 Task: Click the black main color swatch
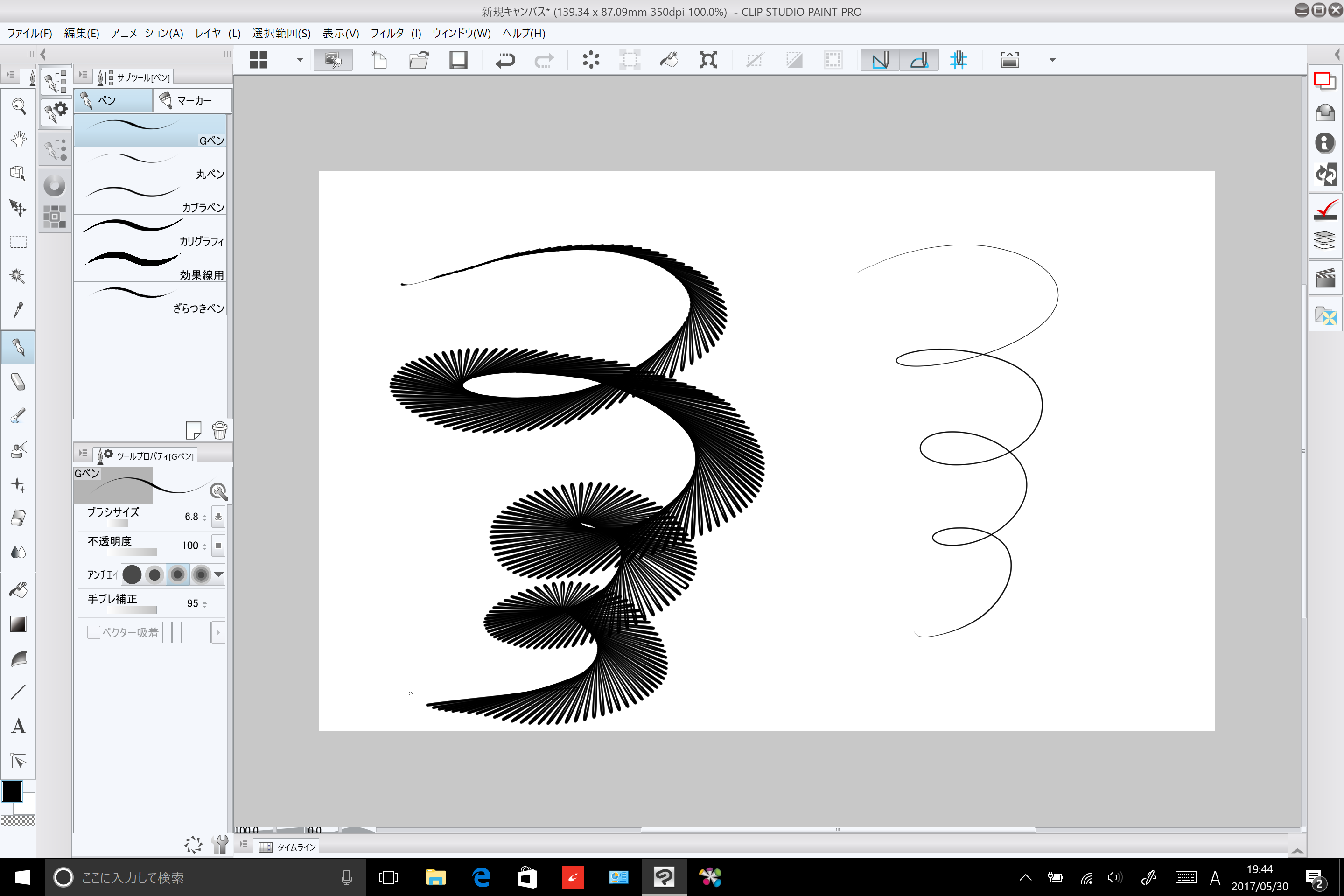click(12, 791)
